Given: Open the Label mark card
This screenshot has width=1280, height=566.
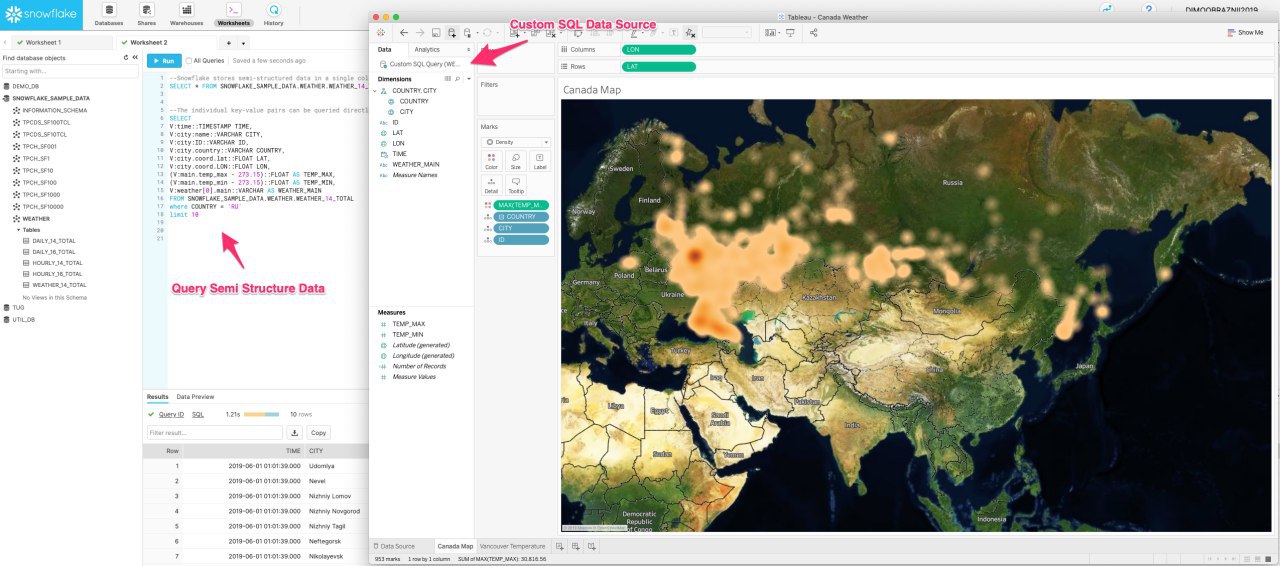Looking at the screenshot, I should pos(540,162).
